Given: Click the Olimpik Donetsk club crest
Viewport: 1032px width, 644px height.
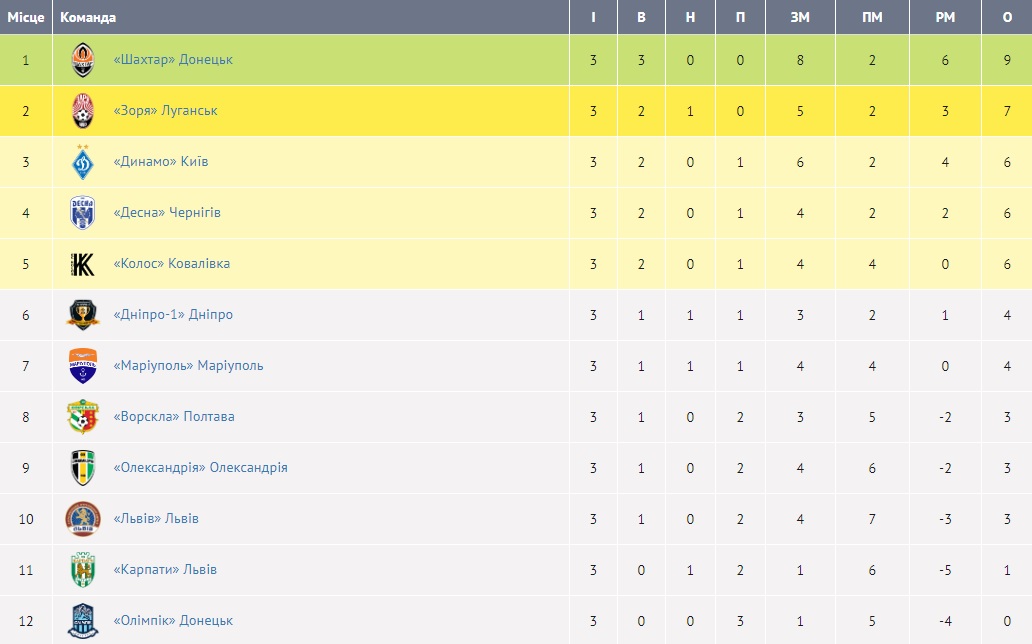Looking at the screenshot, I should (83, 621).
